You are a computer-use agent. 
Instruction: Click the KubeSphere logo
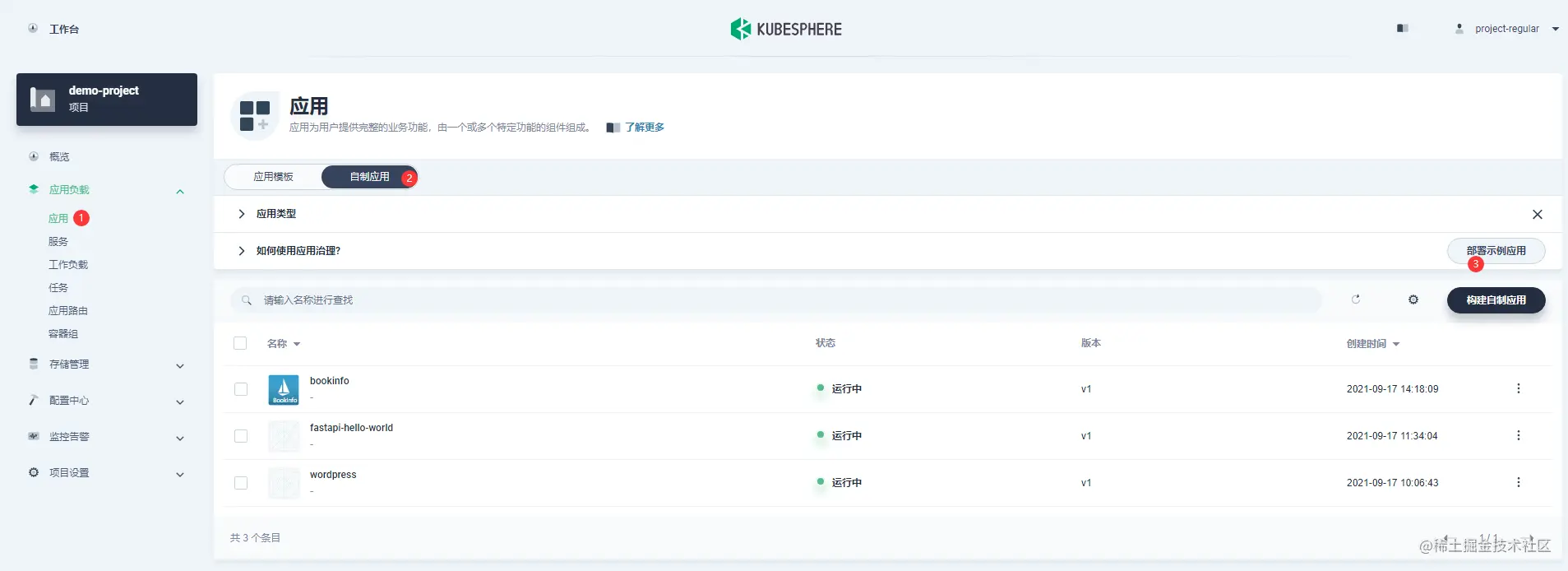tap(786, 29)
